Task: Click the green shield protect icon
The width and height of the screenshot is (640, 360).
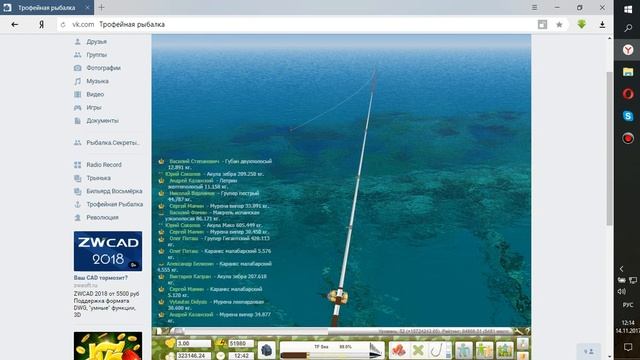Action: point(582,24)
